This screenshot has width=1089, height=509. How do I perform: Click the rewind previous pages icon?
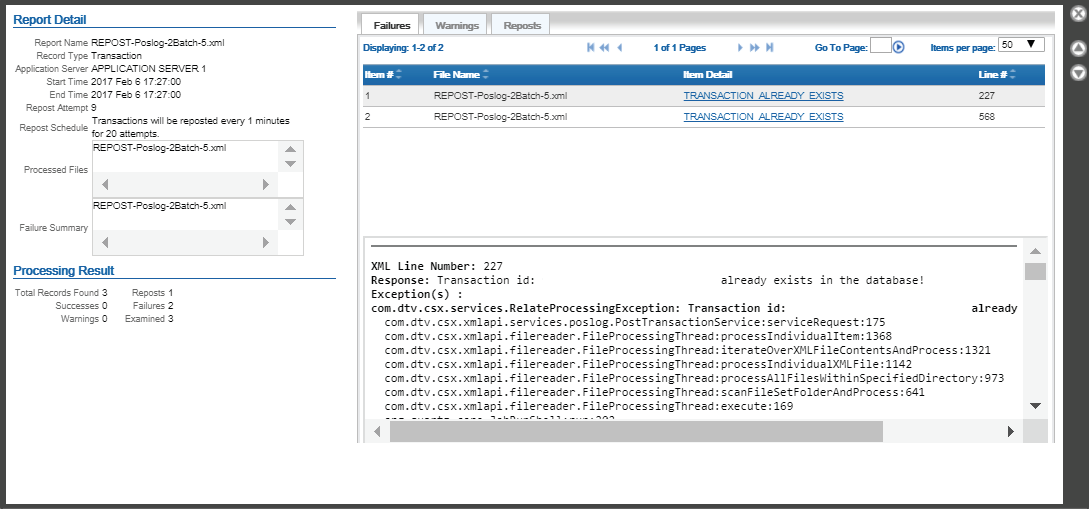pos(604,47)
